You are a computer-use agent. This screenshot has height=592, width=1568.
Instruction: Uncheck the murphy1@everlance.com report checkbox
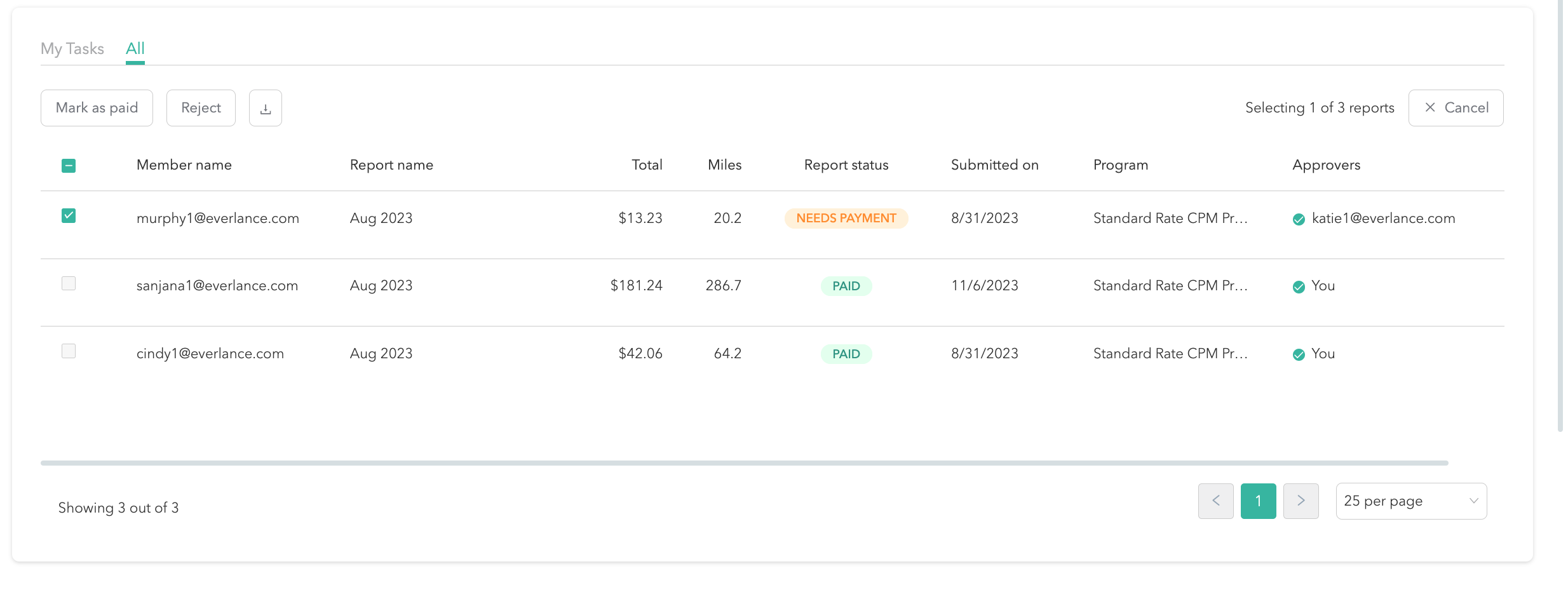coord(69,216)
